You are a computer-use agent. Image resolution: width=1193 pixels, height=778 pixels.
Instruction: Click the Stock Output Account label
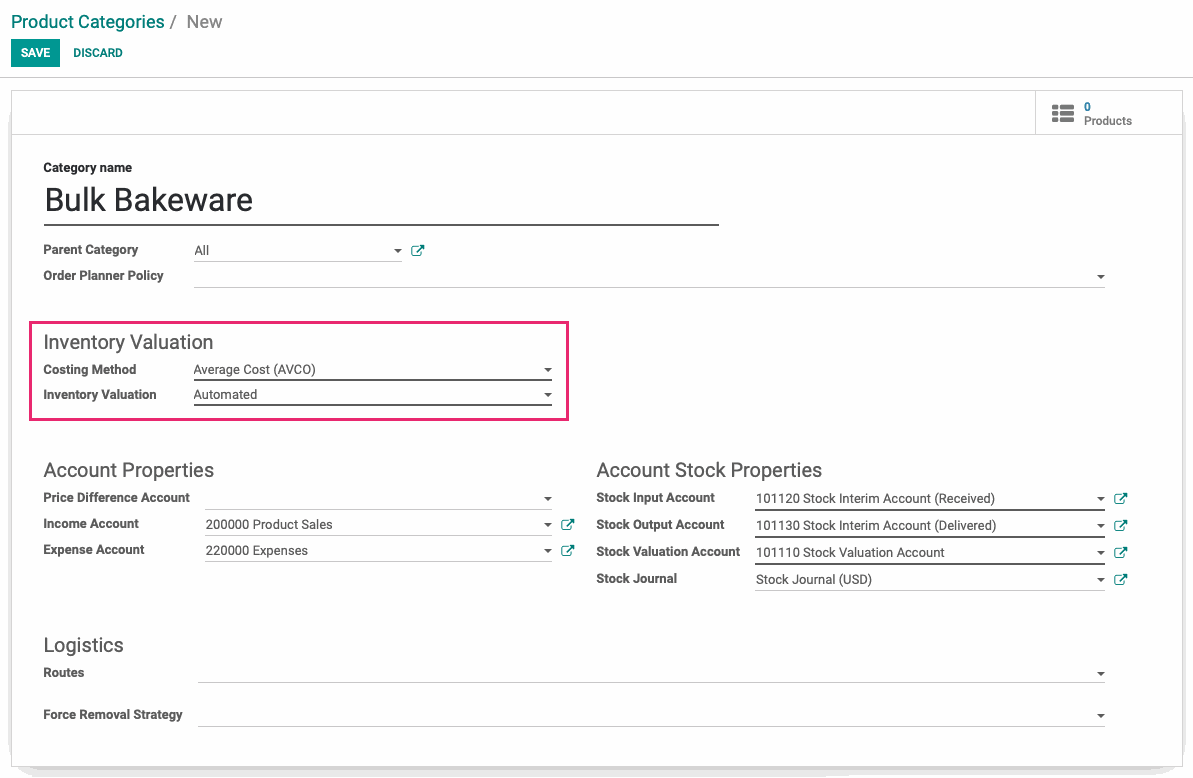[660, 525]
